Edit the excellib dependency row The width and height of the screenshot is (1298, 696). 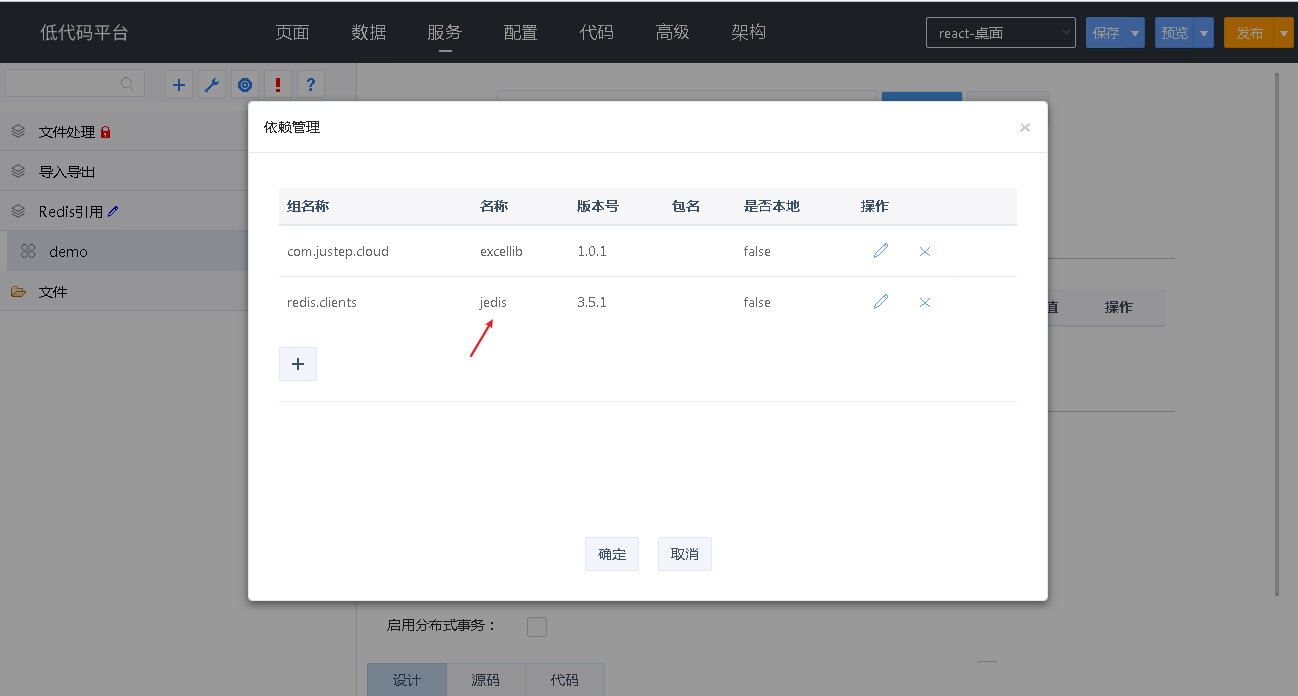(x=881, y=251)
